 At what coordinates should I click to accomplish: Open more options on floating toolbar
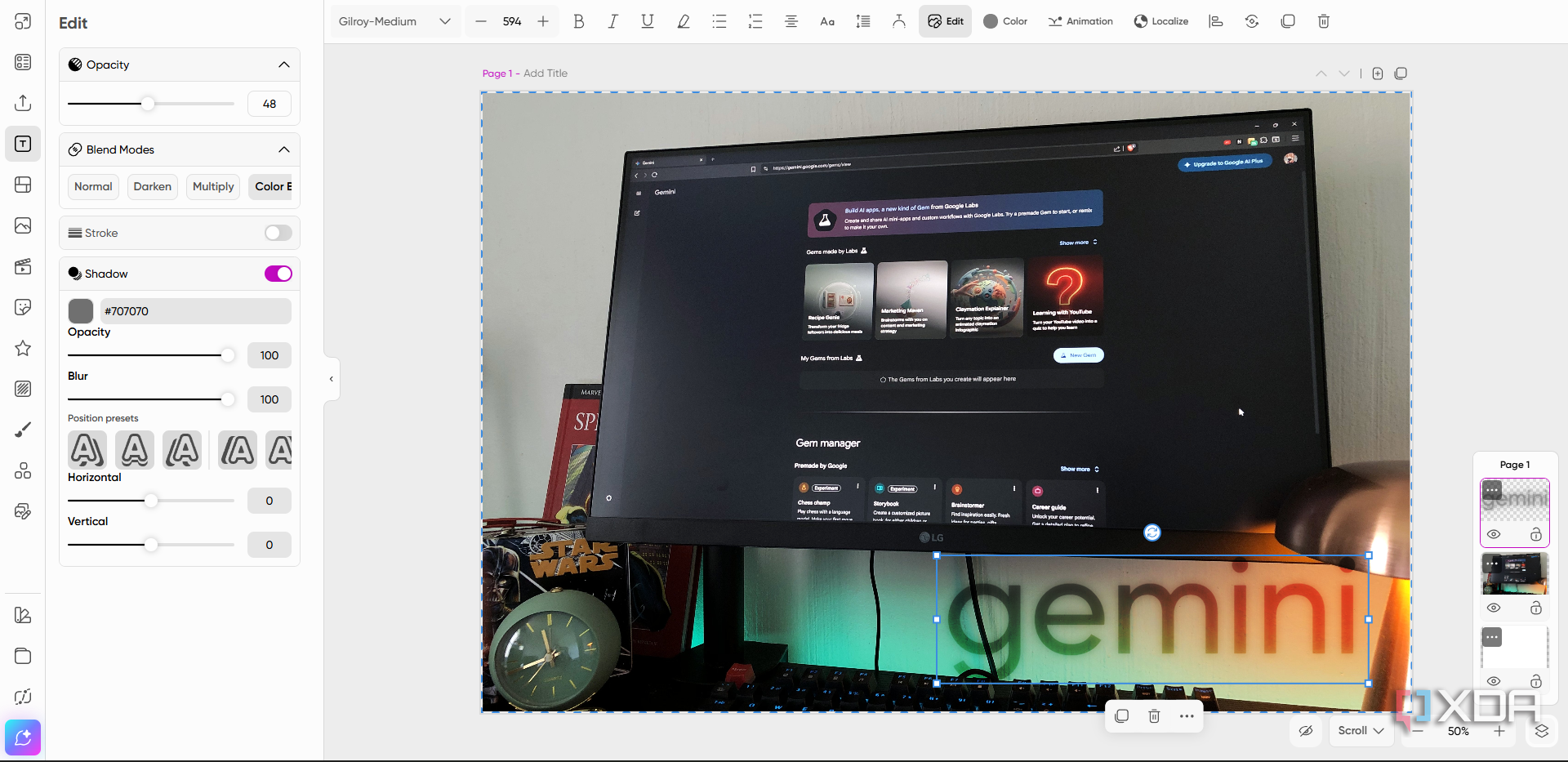click(x=1187, y=716)
